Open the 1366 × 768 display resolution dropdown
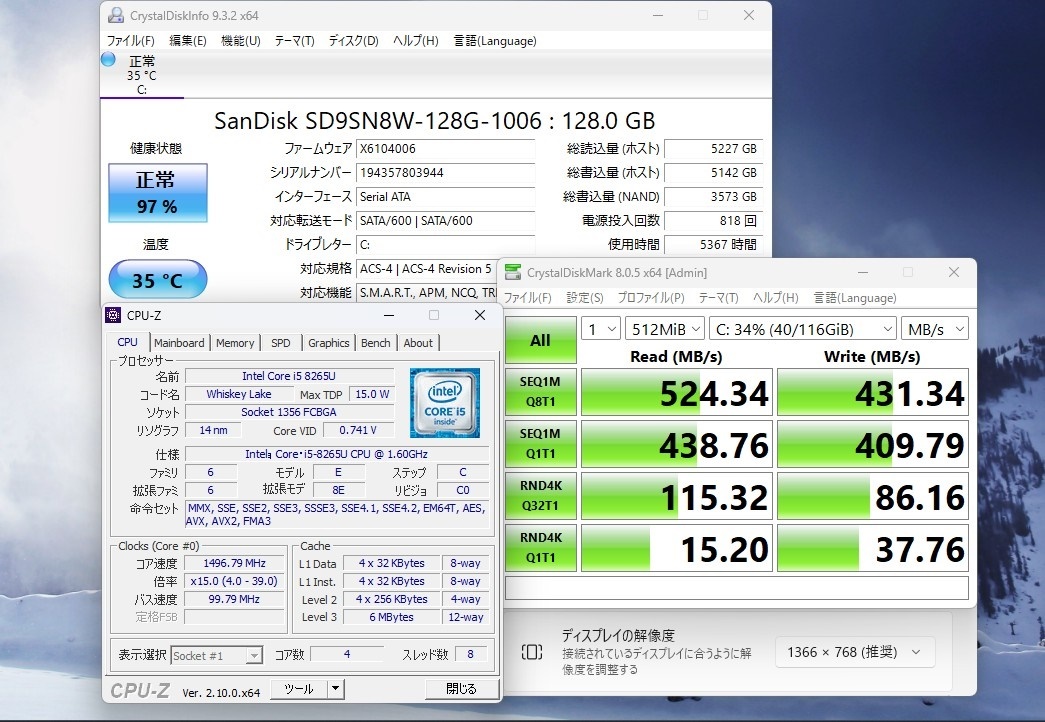This screenshot has width=1045, height=722. tap(855, 652)
